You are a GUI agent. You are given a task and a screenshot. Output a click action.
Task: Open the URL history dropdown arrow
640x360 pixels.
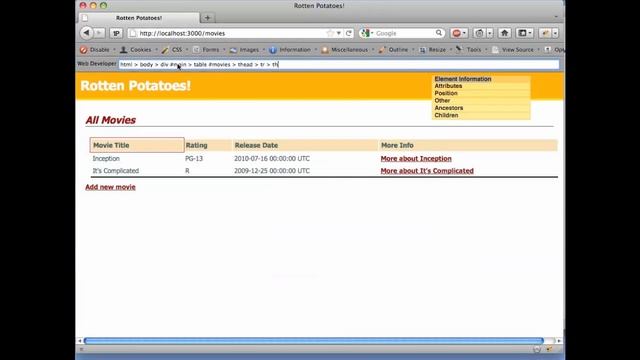(x=339, y=33)
